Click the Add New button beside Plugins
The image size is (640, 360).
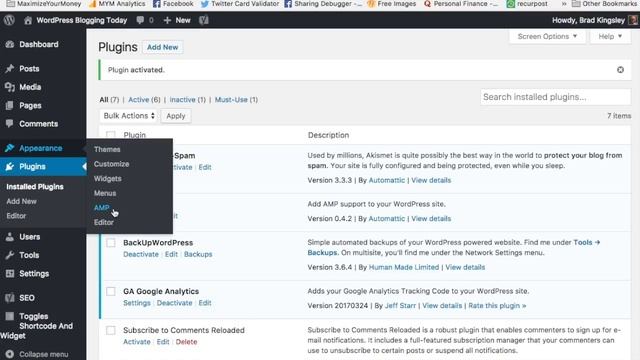pyautogui.click(x=162, y=47)
